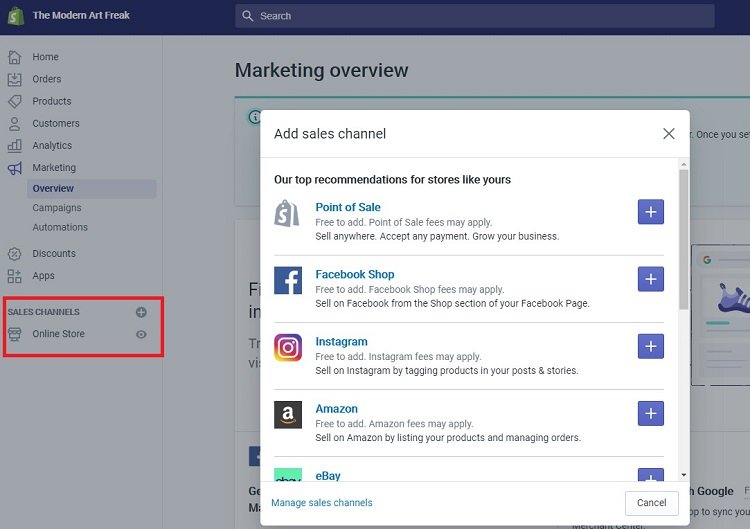
Task: Click the Amazon logo icon
Action: pyautogui.click(x=288, y=415)
